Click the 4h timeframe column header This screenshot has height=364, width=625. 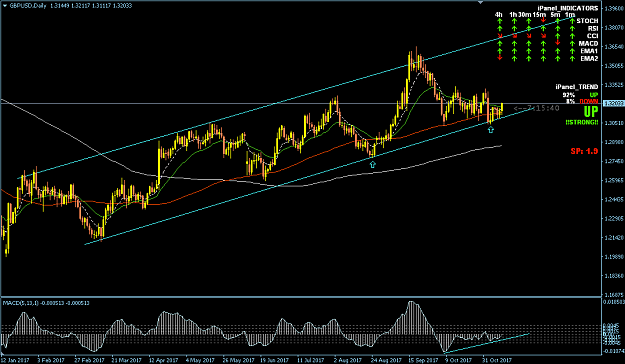tap(499, 15)
